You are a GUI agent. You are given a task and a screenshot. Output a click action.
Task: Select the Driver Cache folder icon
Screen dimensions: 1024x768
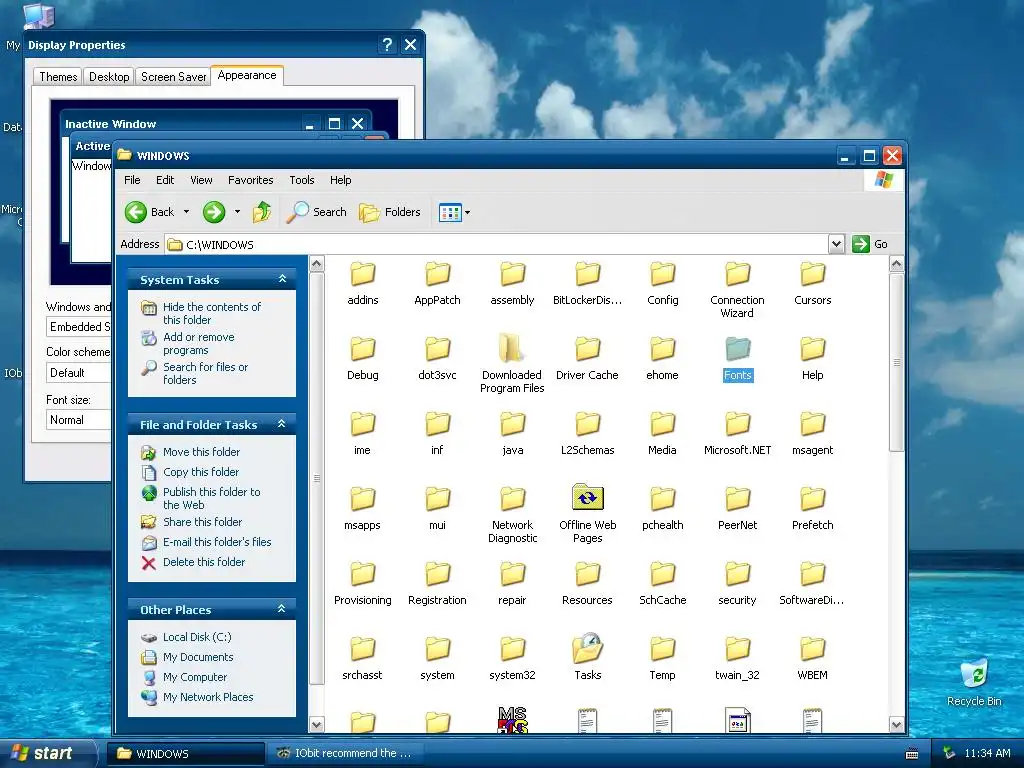click(588, 349)
